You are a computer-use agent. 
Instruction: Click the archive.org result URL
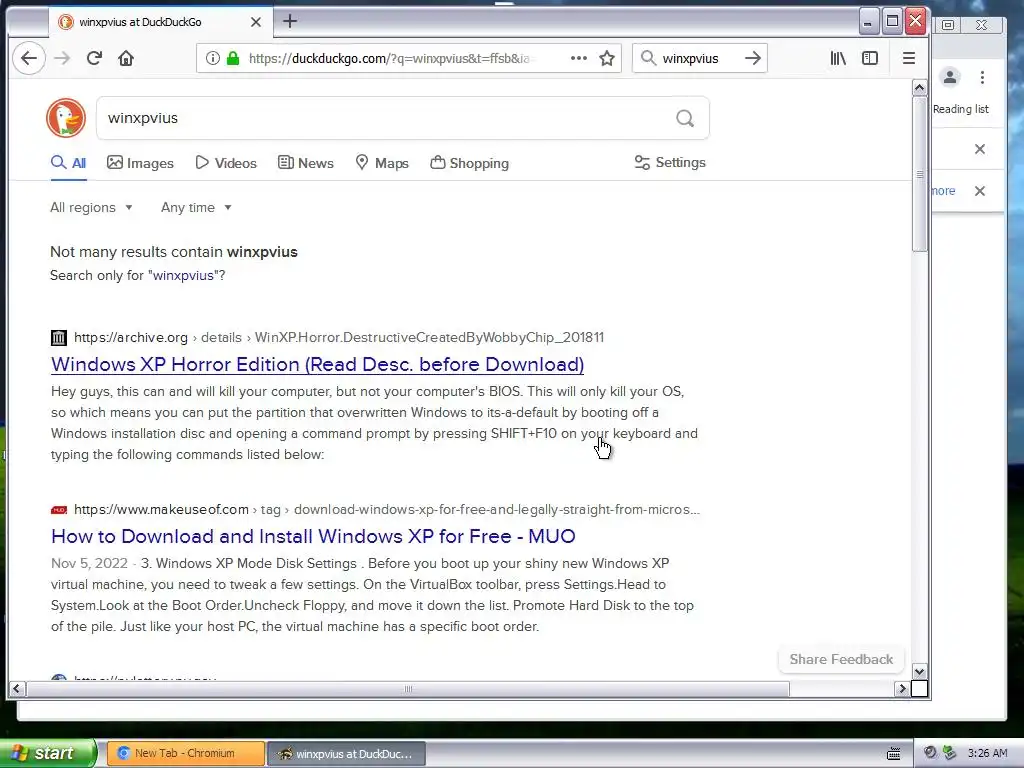click(338, 338)
